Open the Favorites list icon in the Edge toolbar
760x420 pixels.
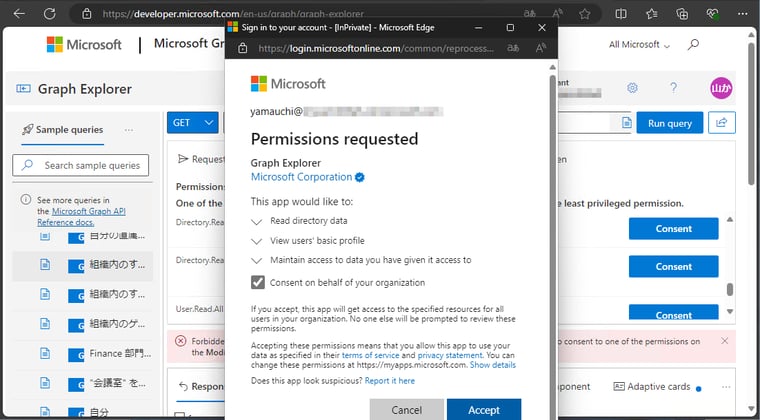[x=652, y=14]
